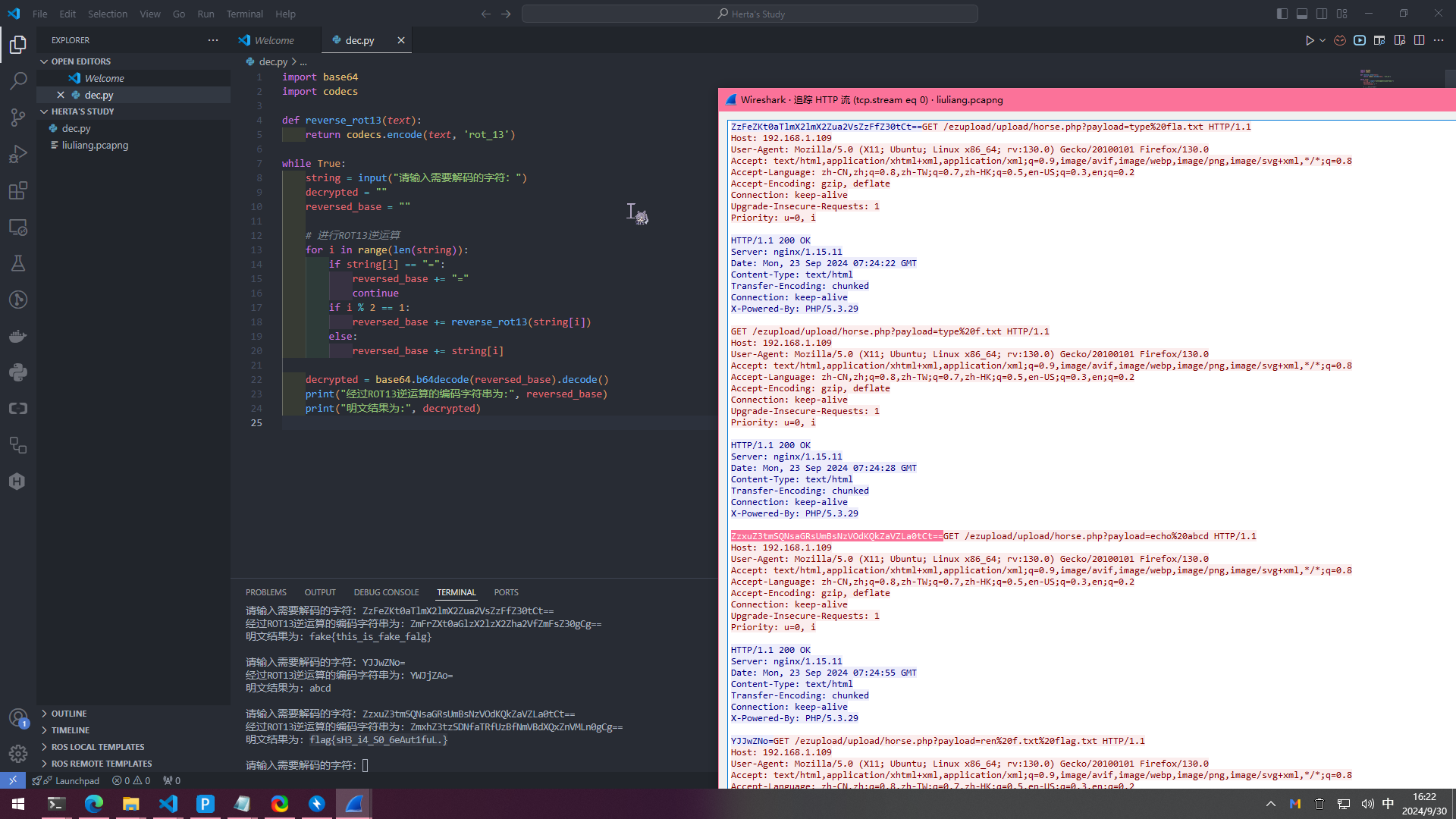The width and height of the screenshot is (1456, 819).
Task: Toggle secondary side bar visibility
Action: 1322,14
